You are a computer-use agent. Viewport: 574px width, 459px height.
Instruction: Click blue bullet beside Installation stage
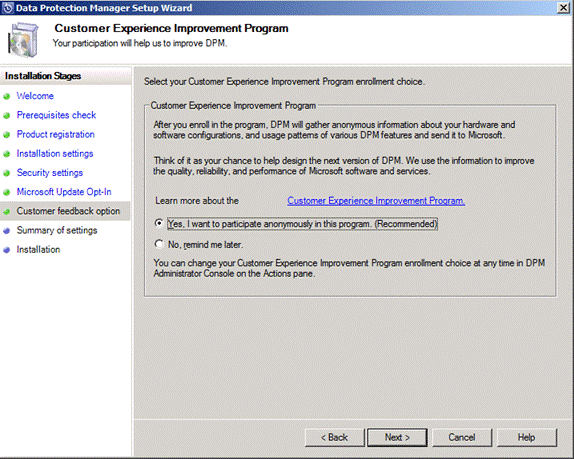tap(7, 250)
